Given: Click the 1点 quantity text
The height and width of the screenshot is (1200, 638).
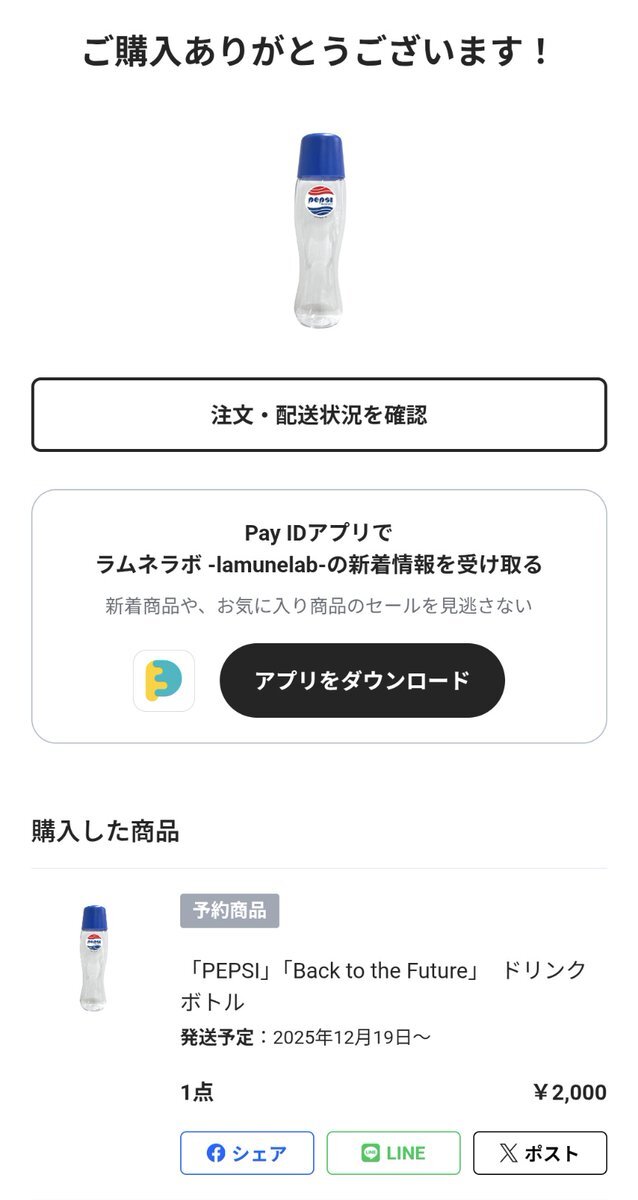Looking at the screenshot, I should point(197,1093).
